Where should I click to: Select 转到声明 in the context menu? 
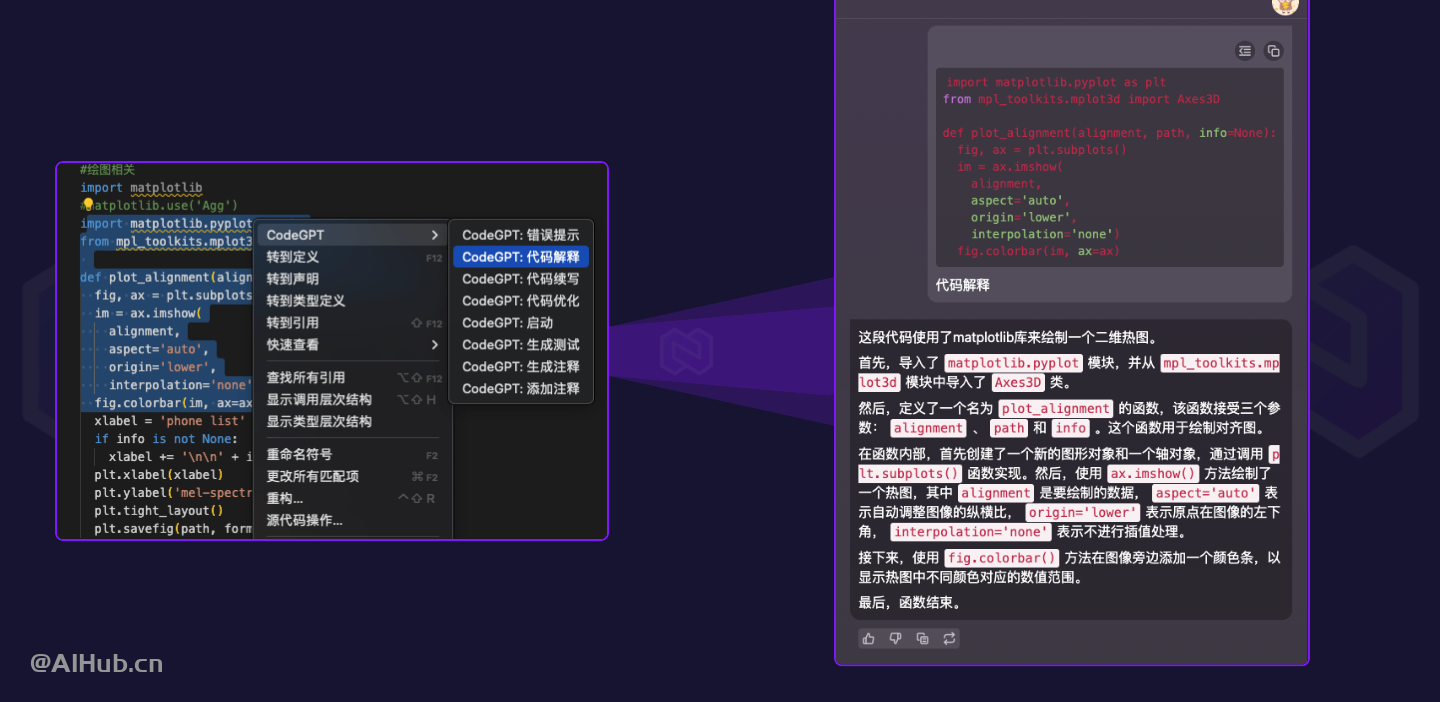coord(352,279)
